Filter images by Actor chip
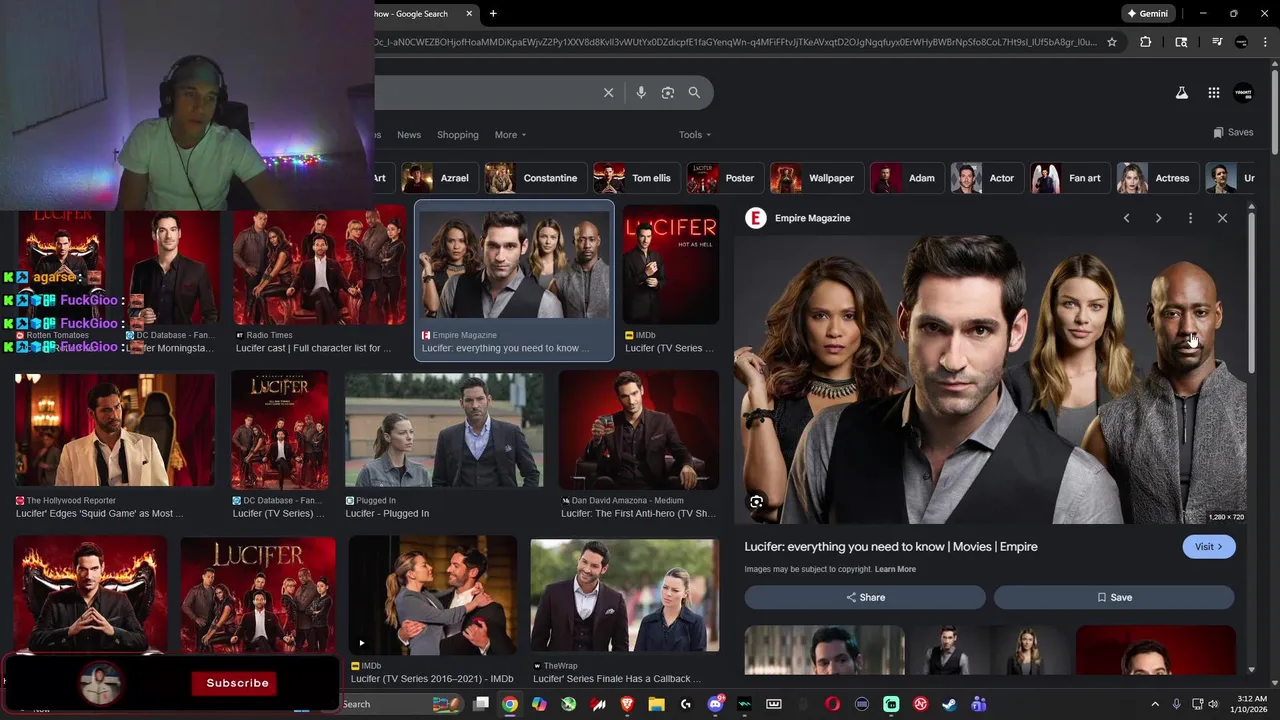 pyautogui.click(x=986, y=178)
